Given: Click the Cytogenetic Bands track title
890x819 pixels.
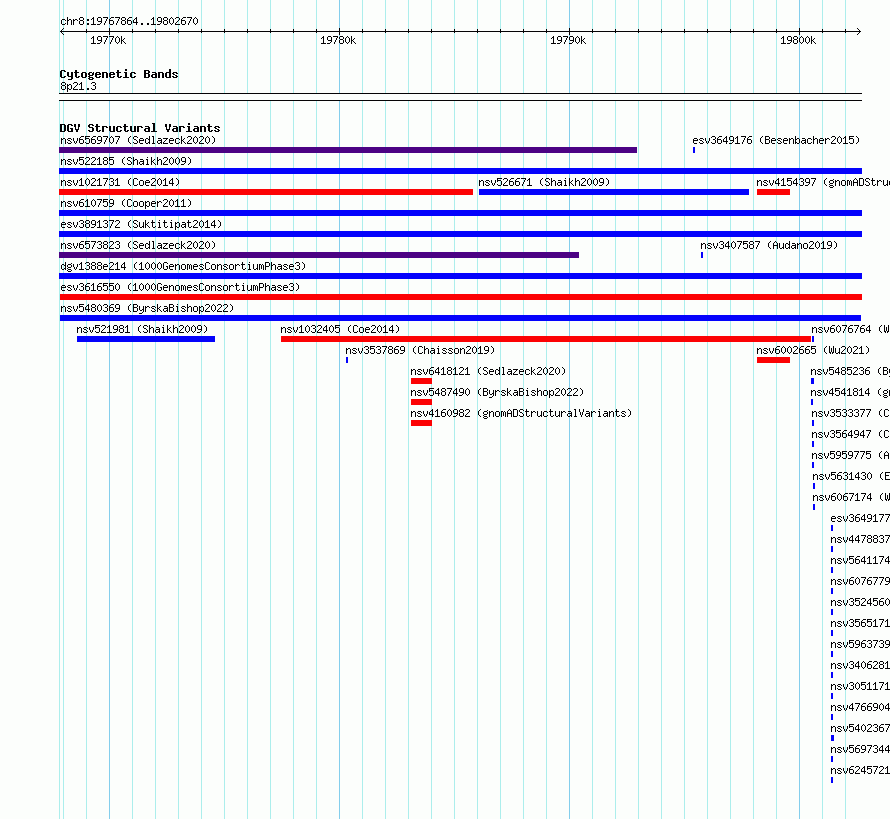Looking at the screenshot, I should pyautogui.click(x=119, y=74).
